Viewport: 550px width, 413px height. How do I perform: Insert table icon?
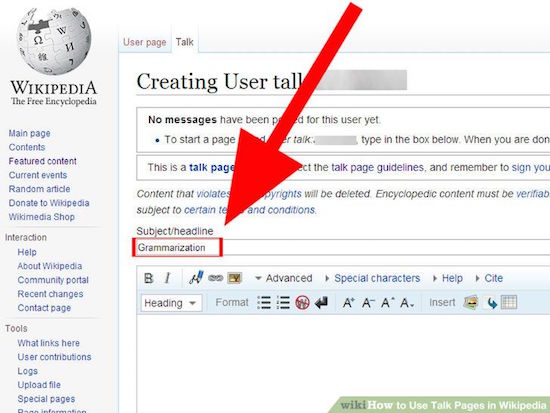pyautogui.click(x=509, y=302)
